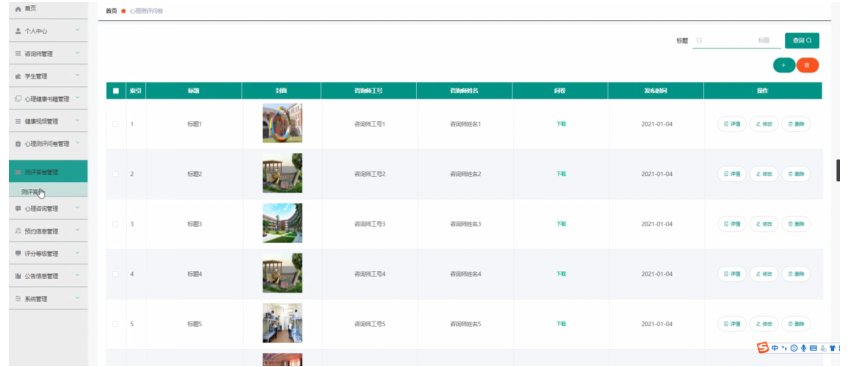Click the 查询 search button

click(x=802, y=41)
